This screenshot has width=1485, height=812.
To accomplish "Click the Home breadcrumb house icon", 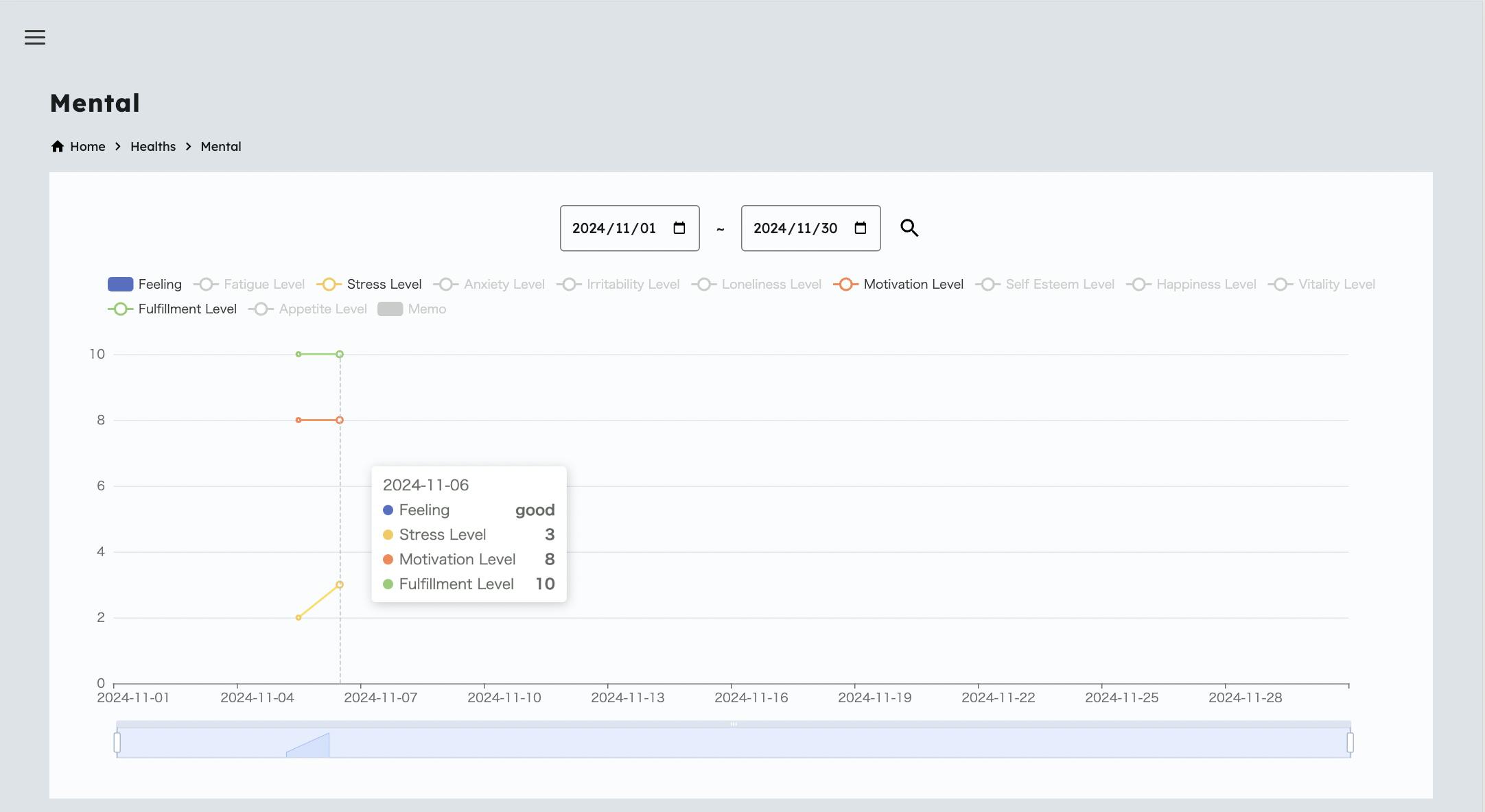I will [x=58, y=147].
